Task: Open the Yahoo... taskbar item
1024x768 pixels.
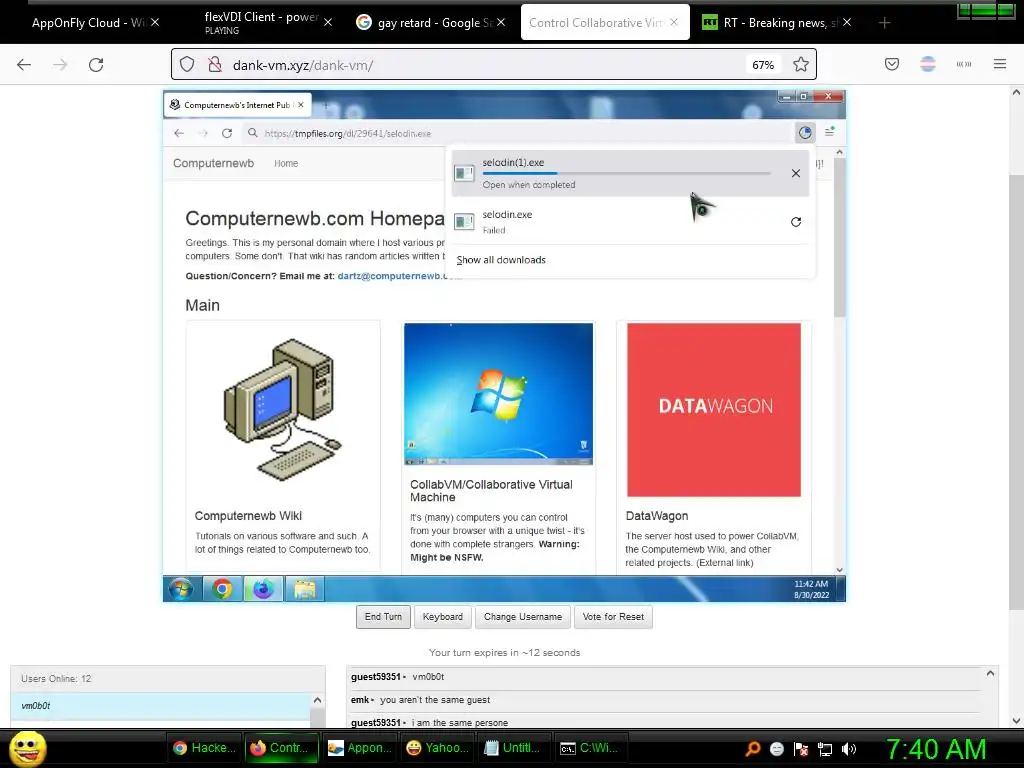Action: [438, 748]
